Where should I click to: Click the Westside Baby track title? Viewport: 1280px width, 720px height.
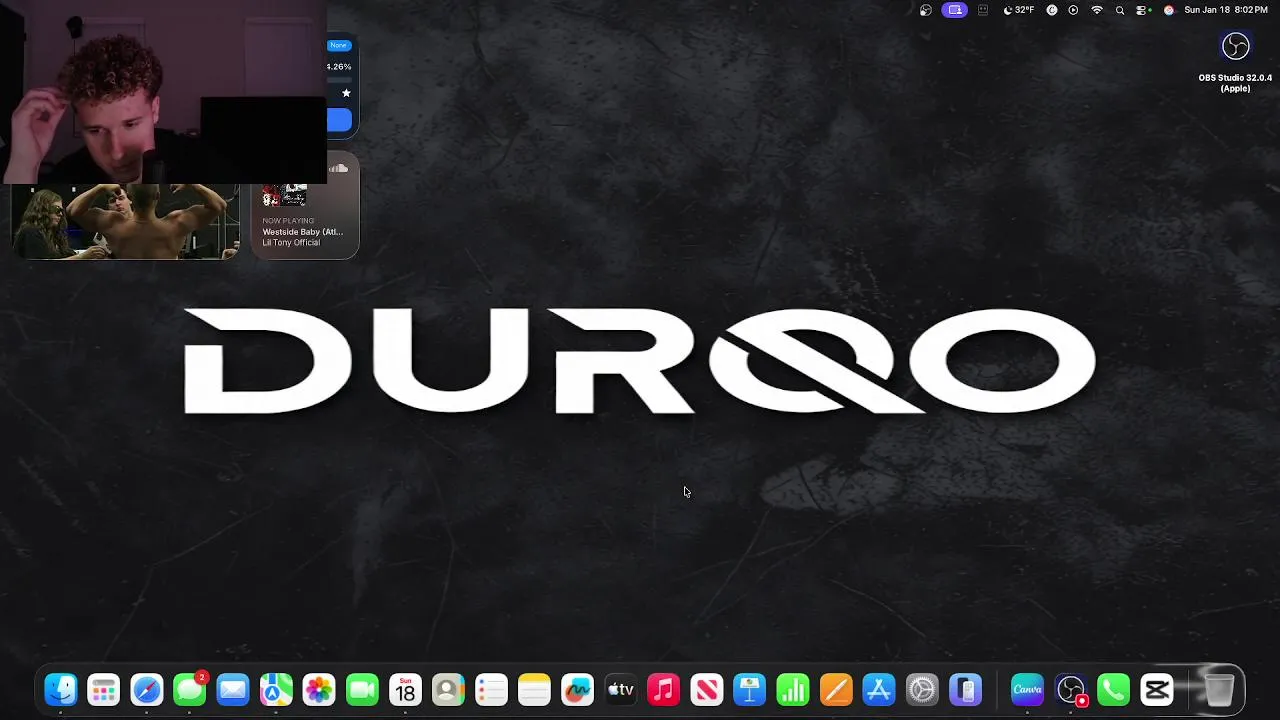pos(303,232)
